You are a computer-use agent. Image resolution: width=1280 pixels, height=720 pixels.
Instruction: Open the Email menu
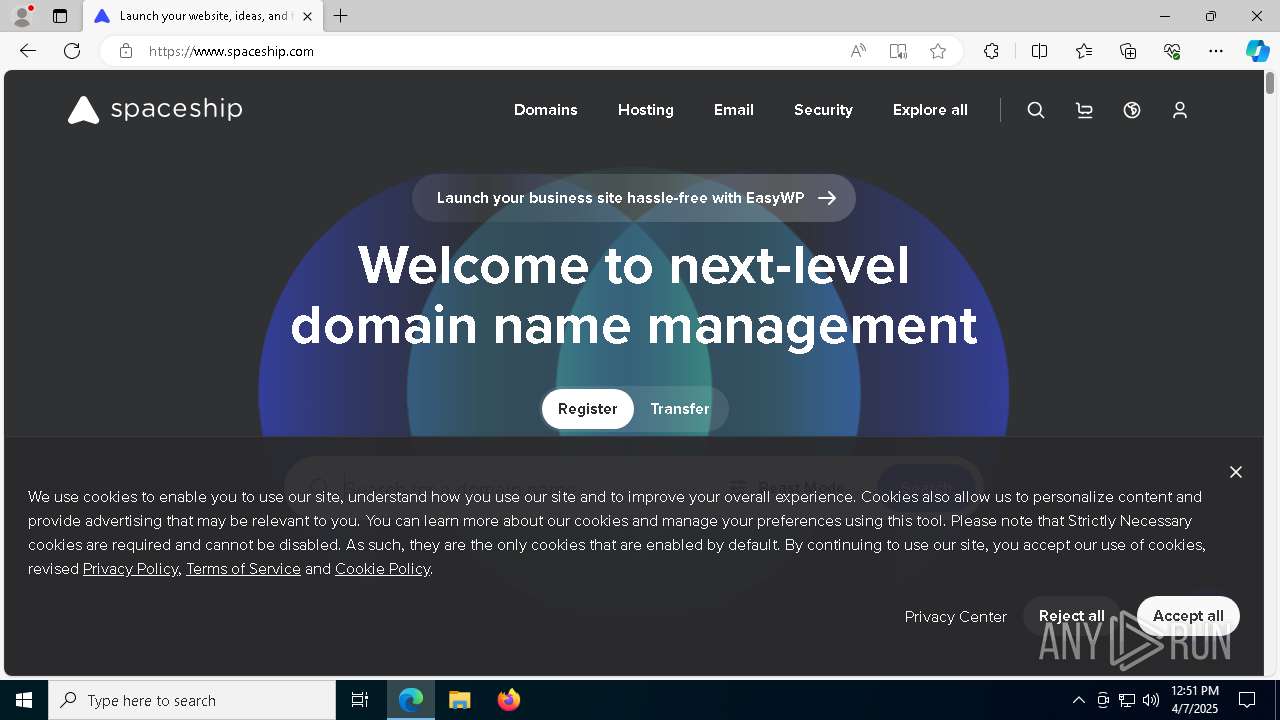pyautogui.click(x=734, y=110)
